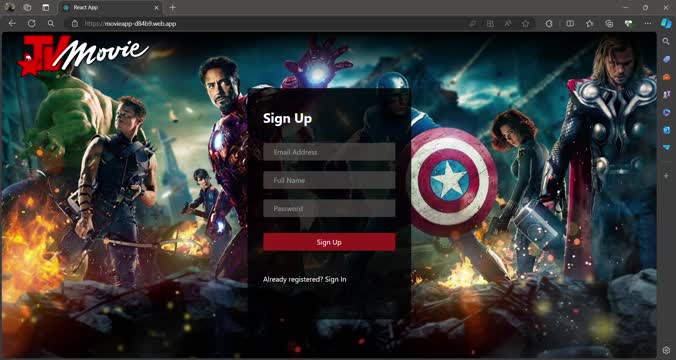Click the "Already registered?" text
The height and width of the screenshot is (360, 676).
pyautogui.click(x=293, y=279)
